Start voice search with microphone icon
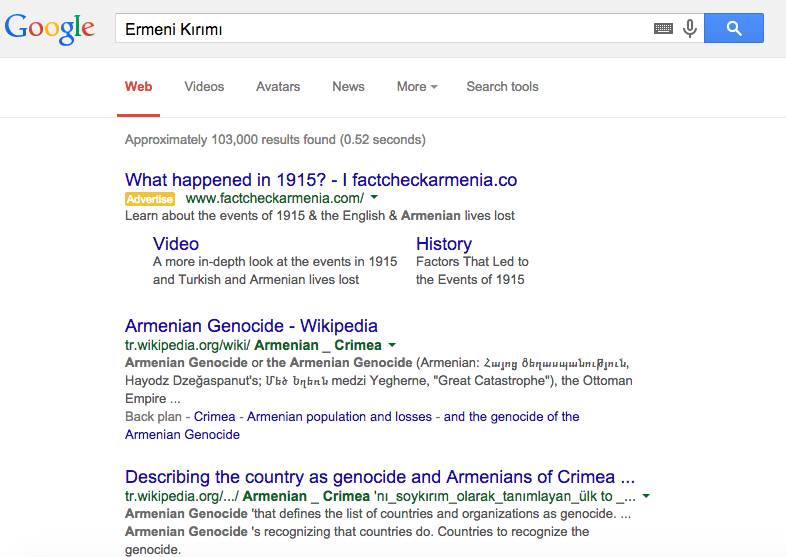This screenshot has height=557, width=786. (x=690, y=29)
